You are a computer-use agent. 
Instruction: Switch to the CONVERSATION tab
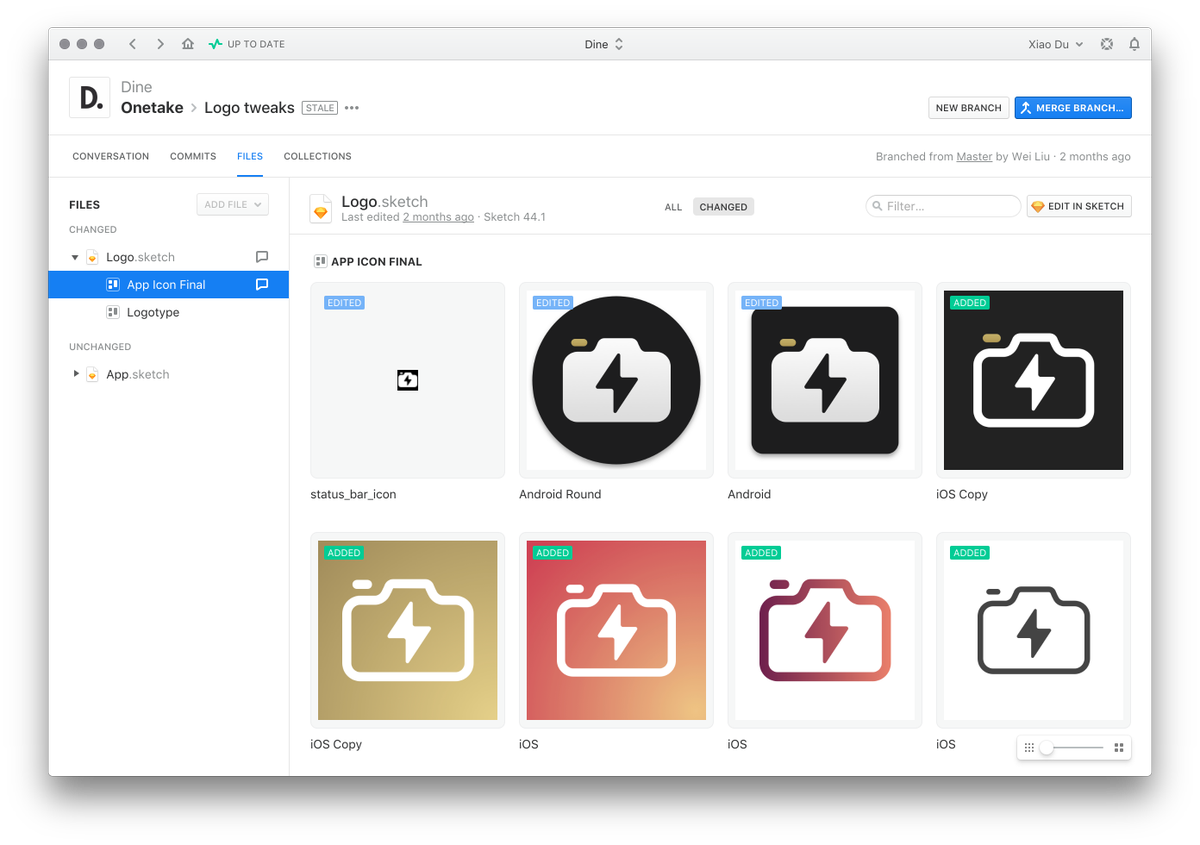111,156
